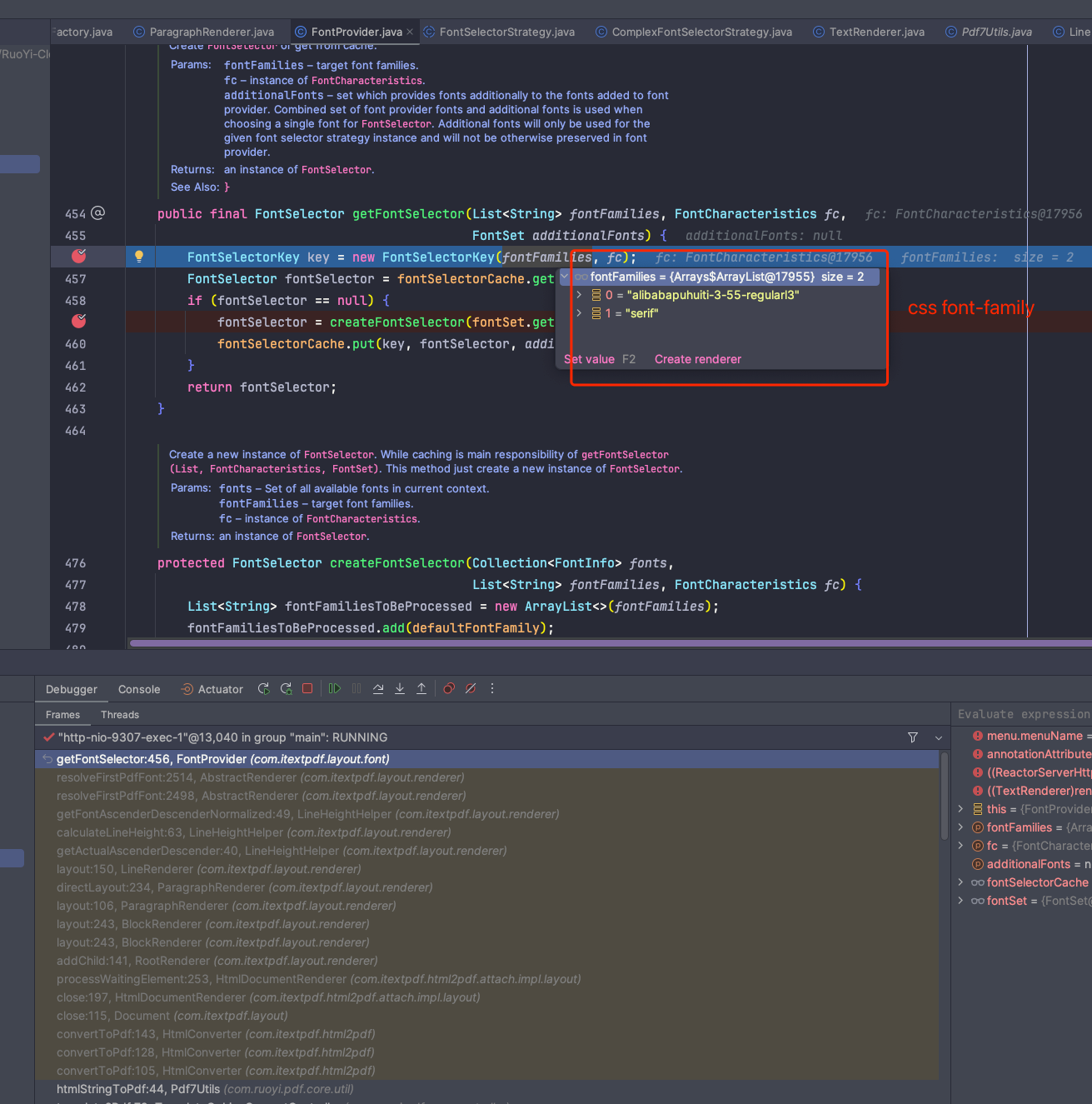Open the frames filter funnel icon
This screenshot has height=1104, width=1092.
point(913,738)
